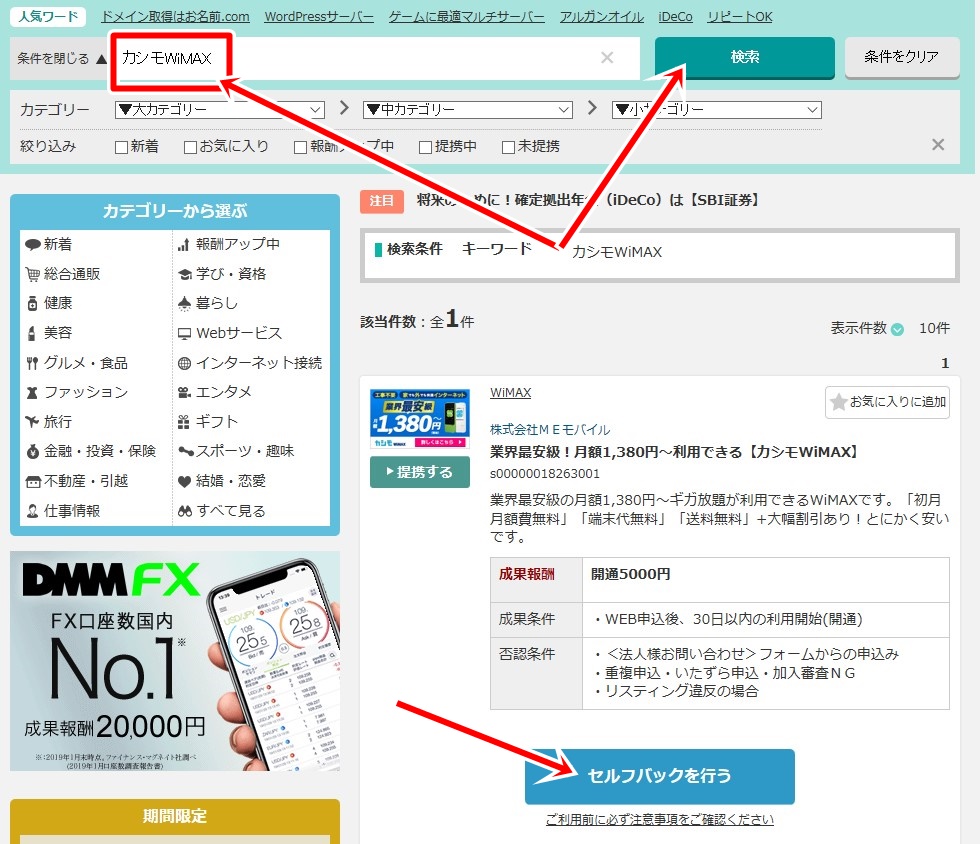
Task: Close the filter panel with the X
Action: tap(938, 145)
